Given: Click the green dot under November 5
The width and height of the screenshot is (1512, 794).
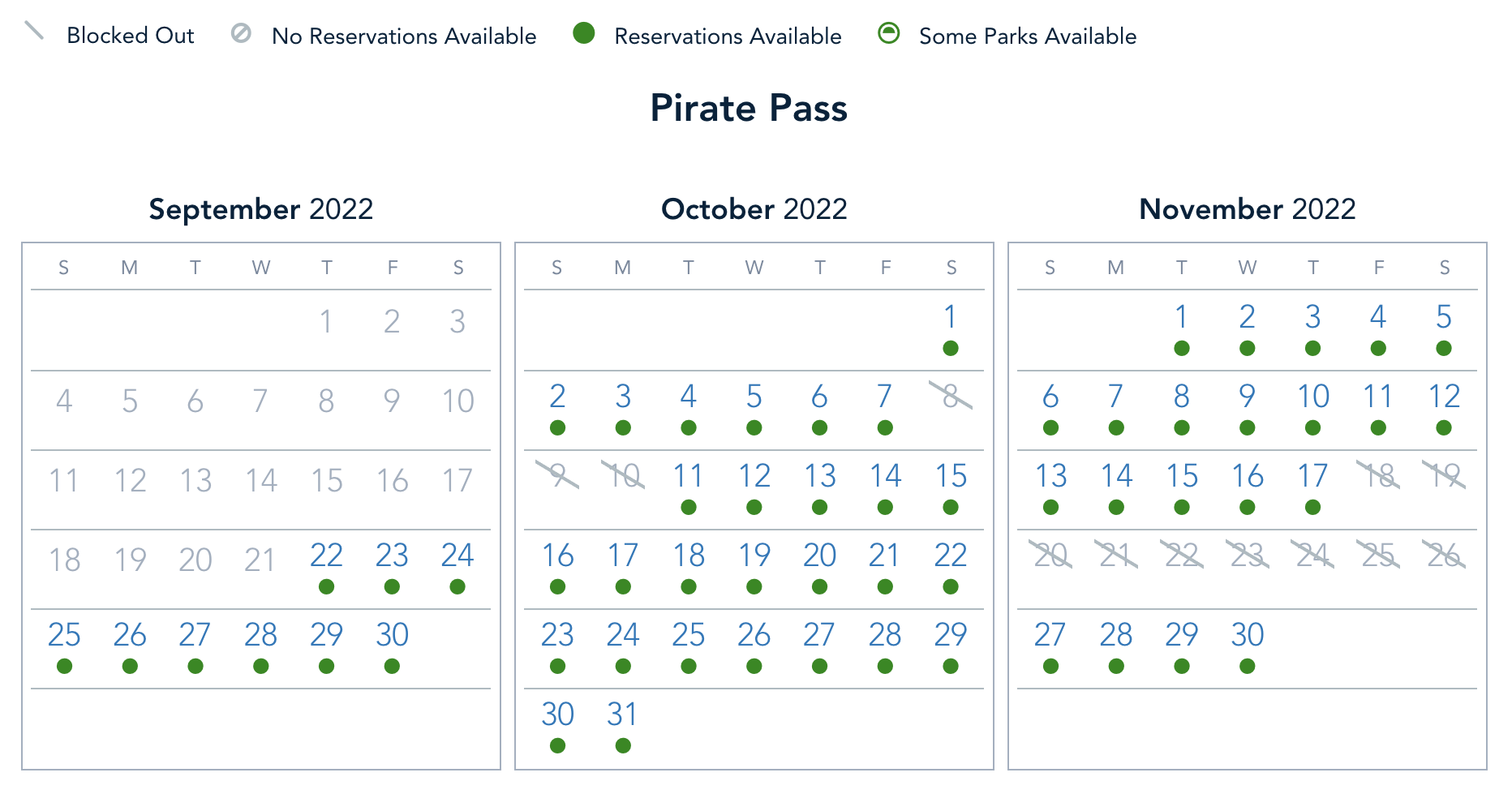Looking at the screenshot, I should pyautogui.click(x=1444, y=349).
